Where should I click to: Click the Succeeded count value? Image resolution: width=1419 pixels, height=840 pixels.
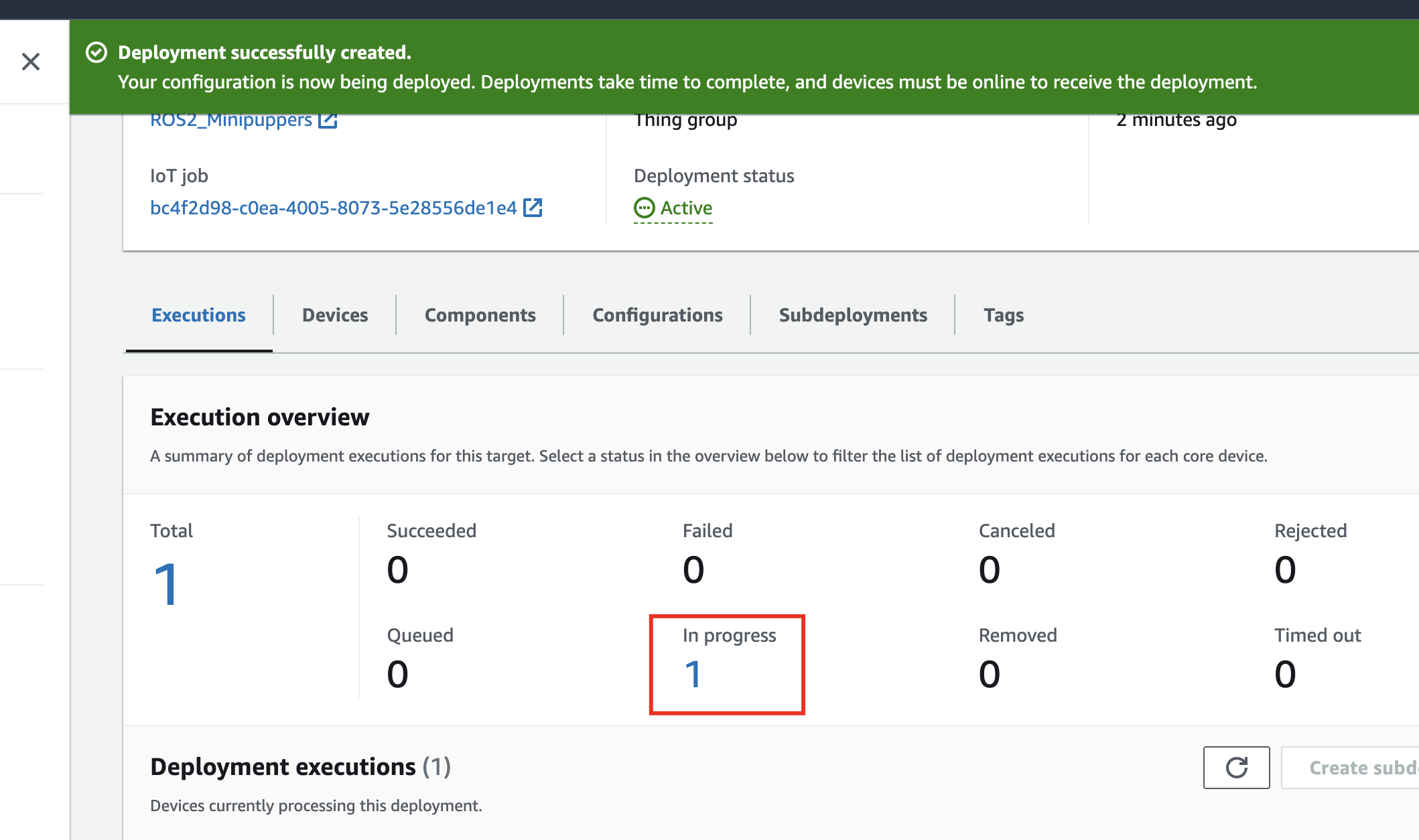[x=397, y=570]
